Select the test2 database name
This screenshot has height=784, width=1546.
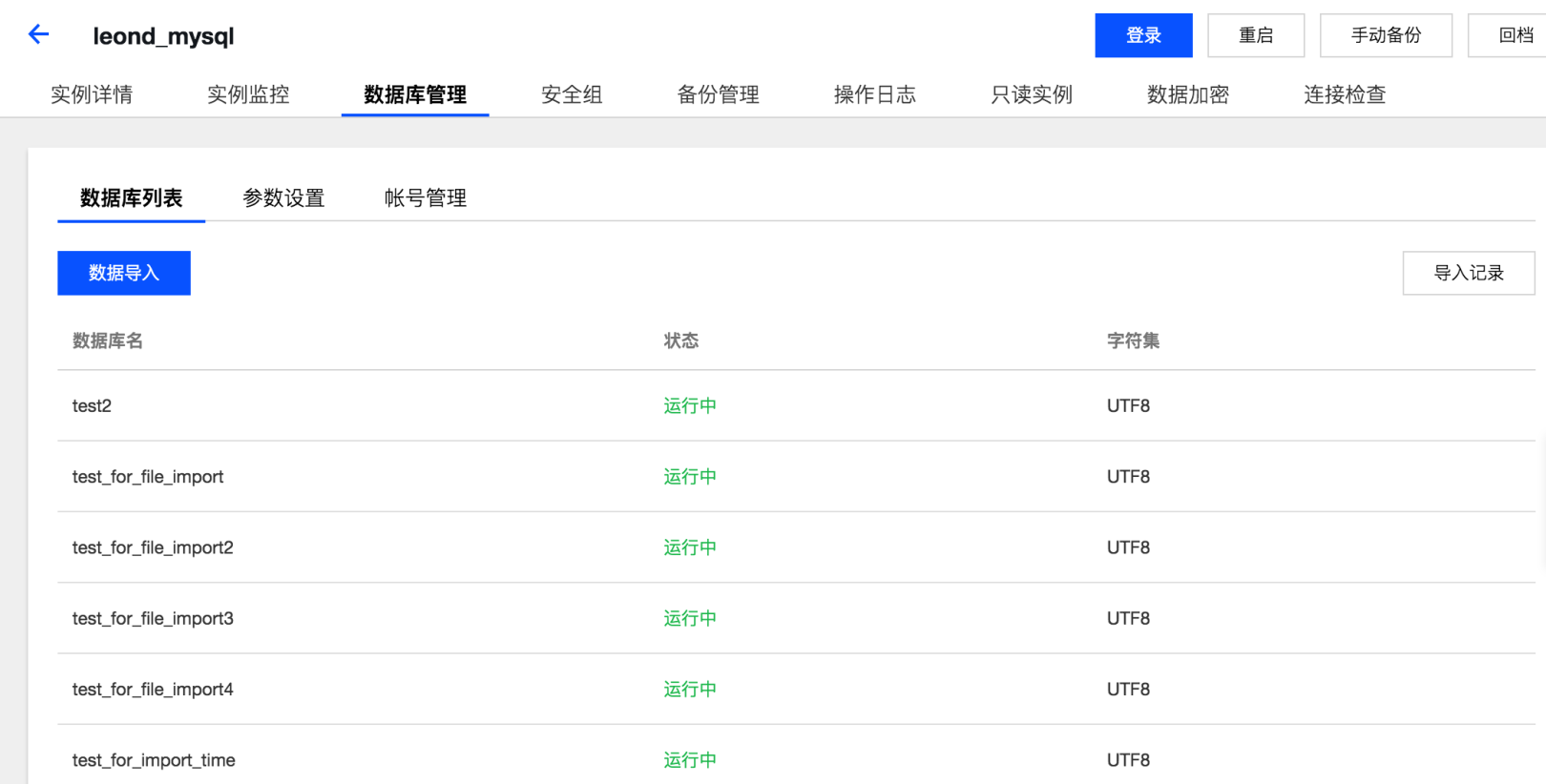click(92, 405)
